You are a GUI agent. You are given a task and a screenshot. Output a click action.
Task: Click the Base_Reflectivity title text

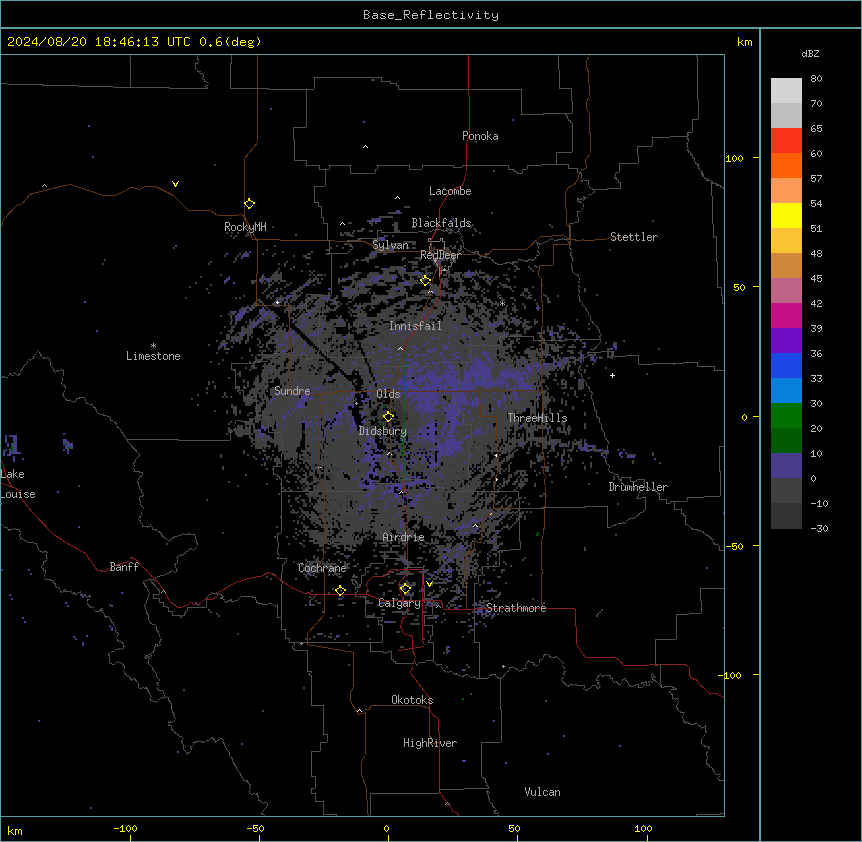click(431, 15)
